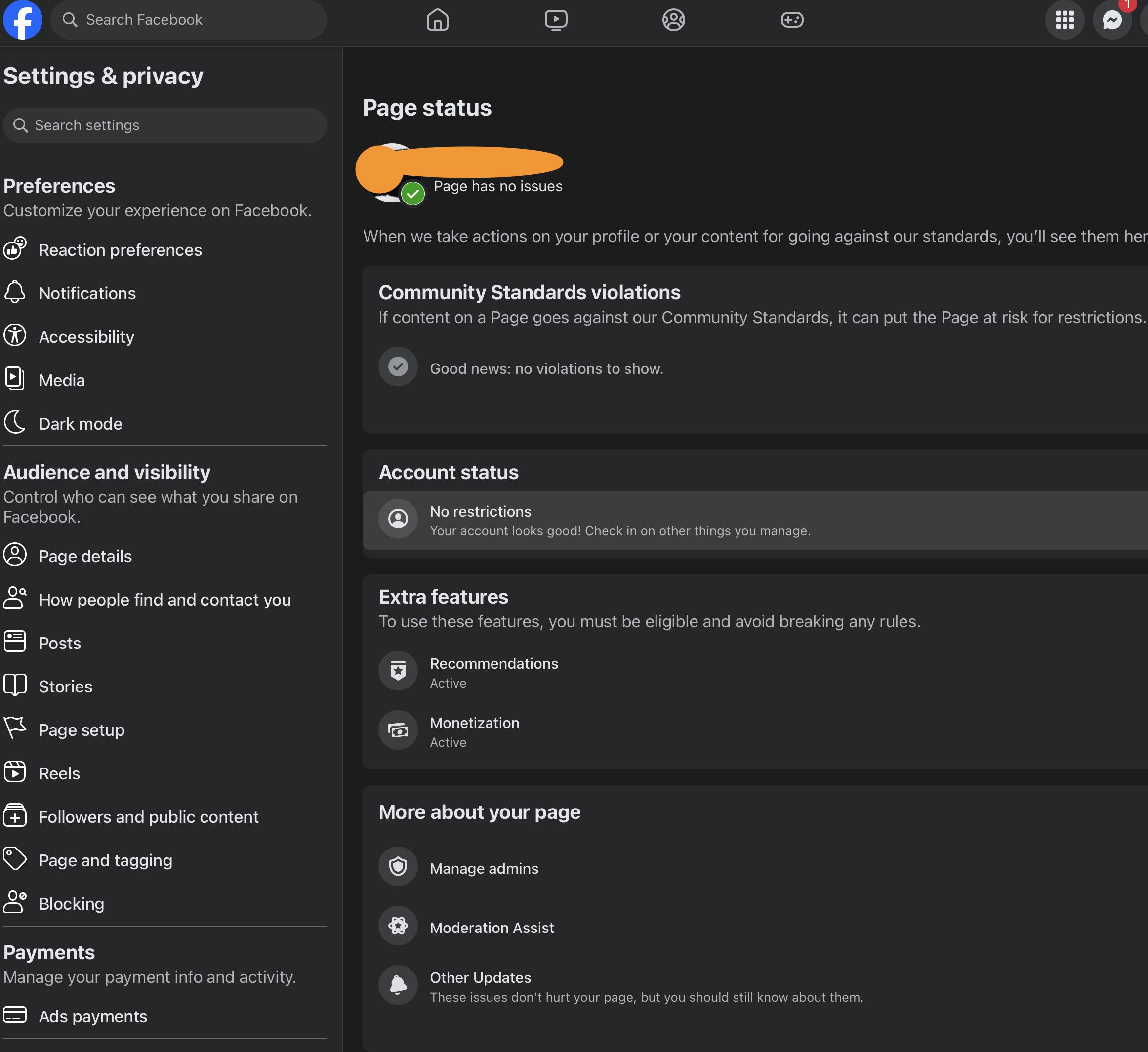
Task: Open Reaction preferences settings
Action: click(120, 250)
